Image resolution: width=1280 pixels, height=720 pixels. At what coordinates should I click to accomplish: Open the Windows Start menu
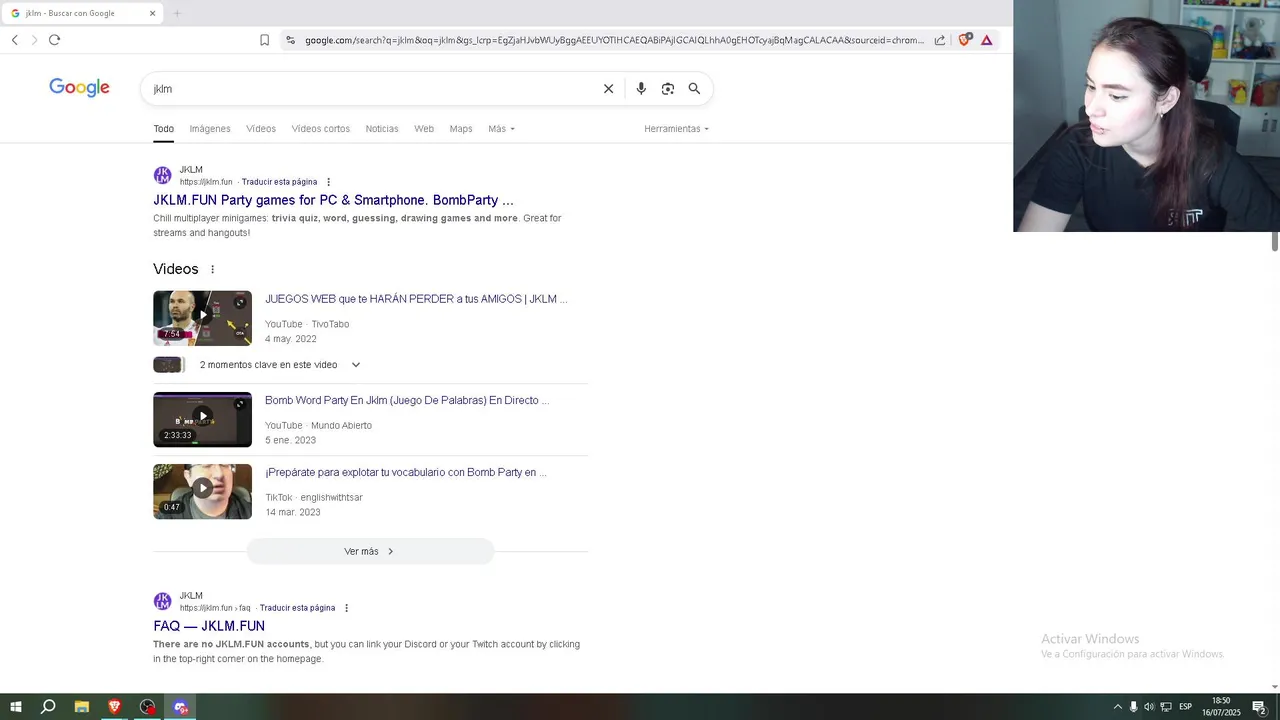pyautogui.click(x=16, y=707)
